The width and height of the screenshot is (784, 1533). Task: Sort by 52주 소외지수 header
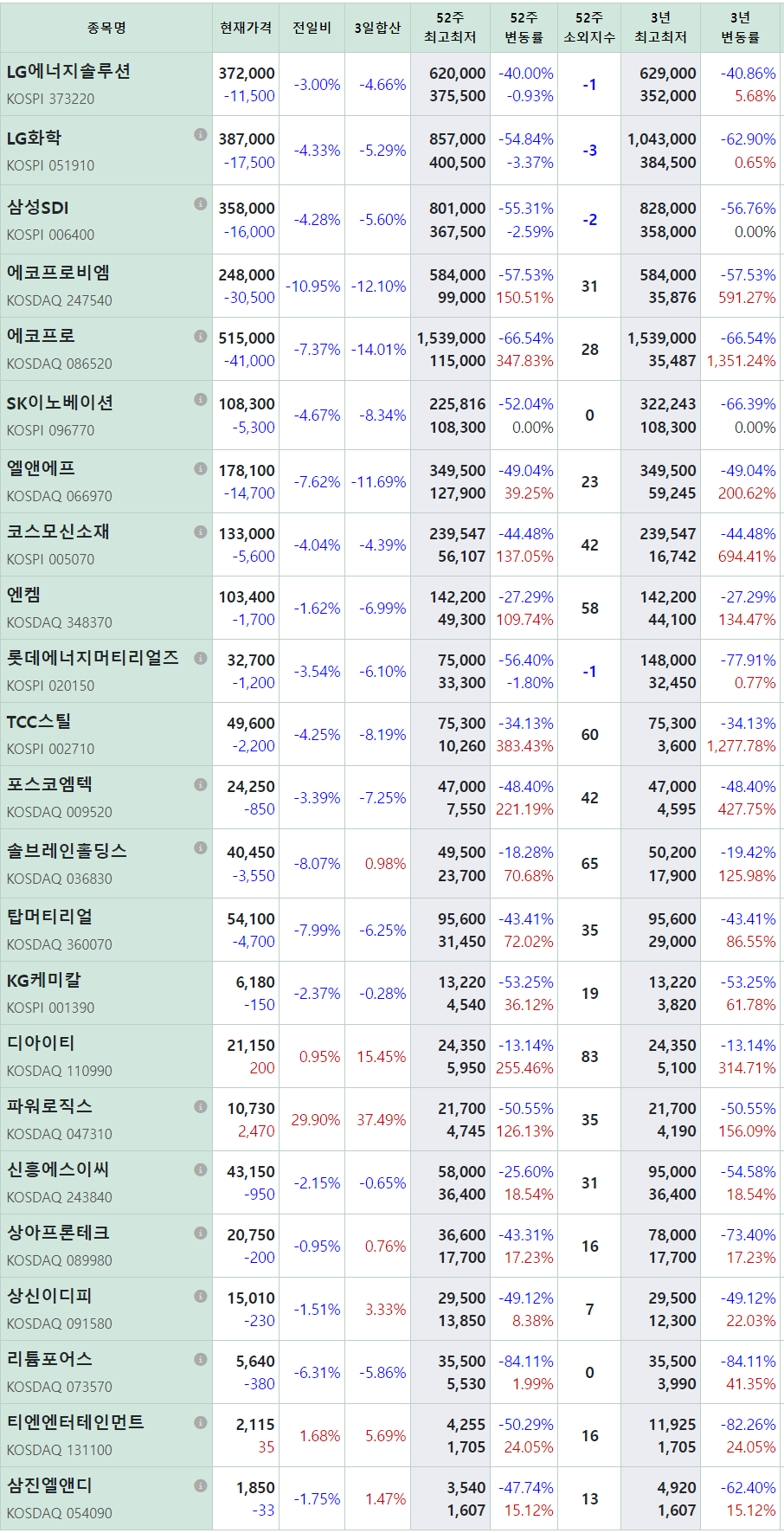pos(589,28)
